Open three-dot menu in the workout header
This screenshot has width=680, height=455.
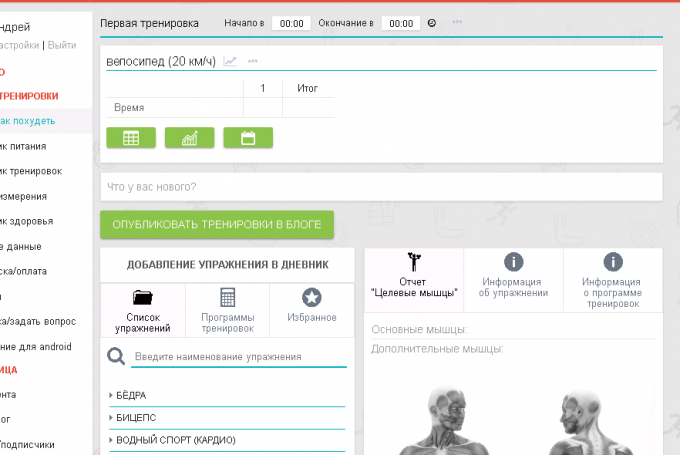click(x=457, y=22)
